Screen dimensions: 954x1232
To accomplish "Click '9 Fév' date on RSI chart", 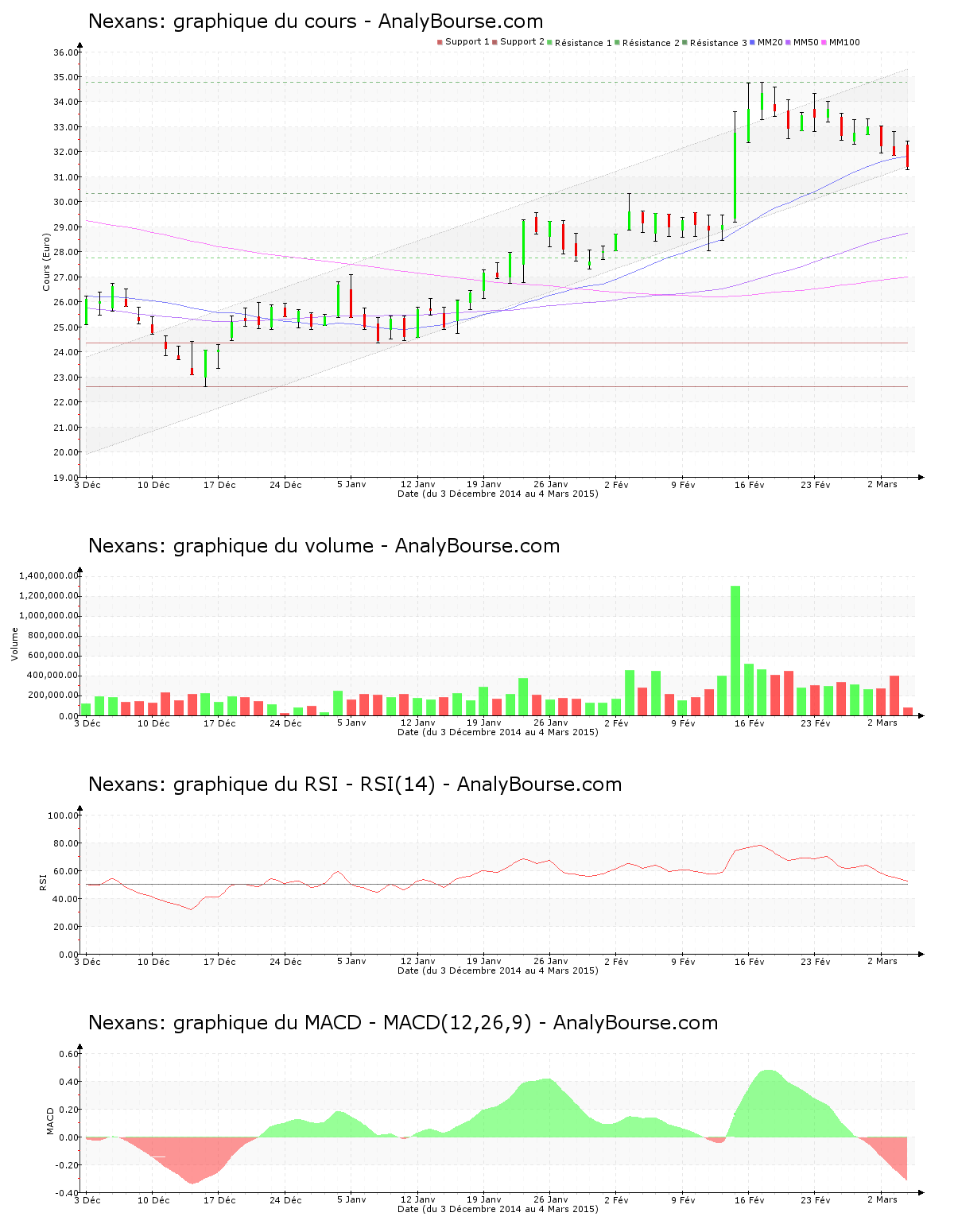I will (683, 962).
